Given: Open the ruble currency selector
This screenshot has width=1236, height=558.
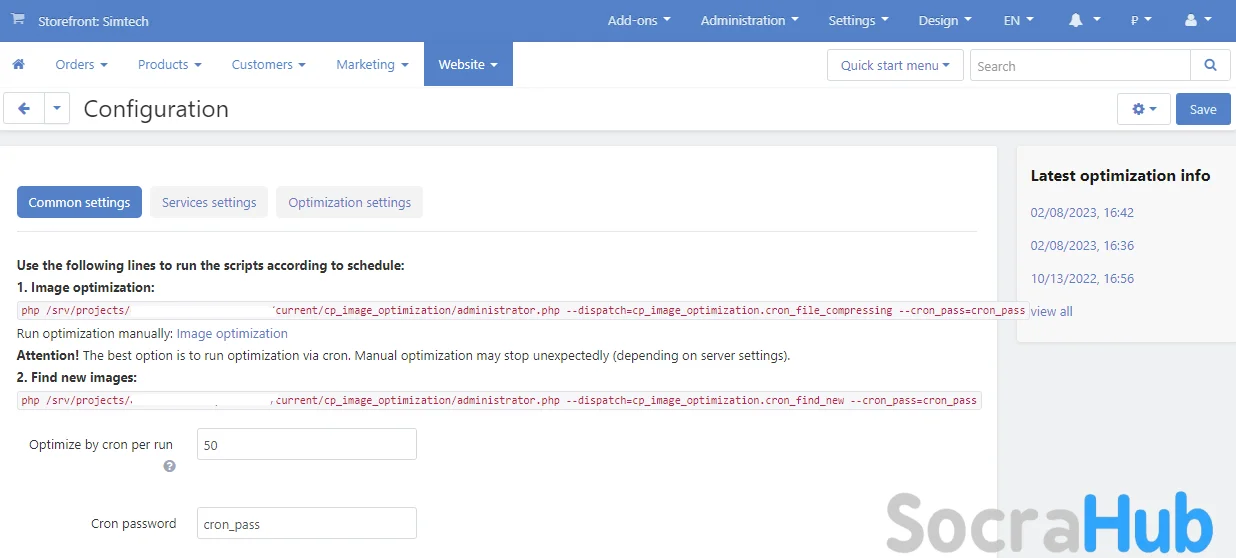Looking at the screenshot, I should click(1141, 20).
